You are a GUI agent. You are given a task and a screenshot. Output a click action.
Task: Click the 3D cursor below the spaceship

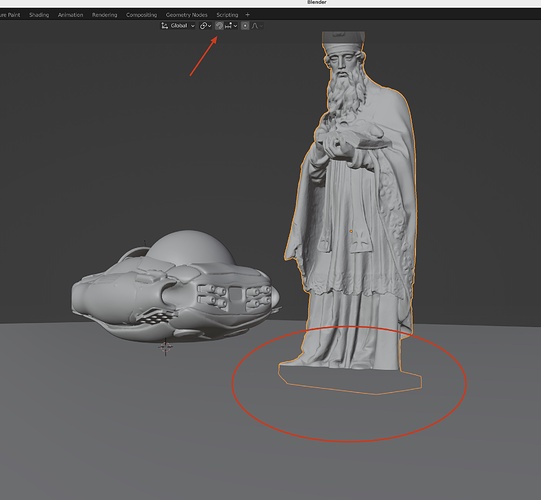[165, 347]
